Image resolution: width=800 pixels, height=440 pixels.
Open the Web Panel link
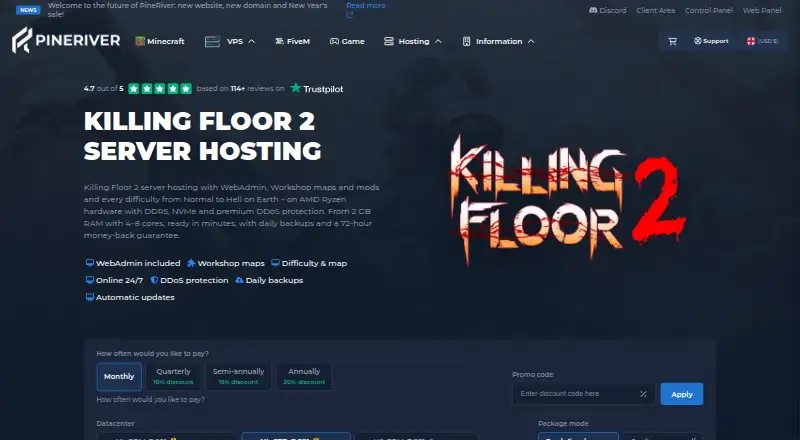pyautogui.click(x=762, y=10)
